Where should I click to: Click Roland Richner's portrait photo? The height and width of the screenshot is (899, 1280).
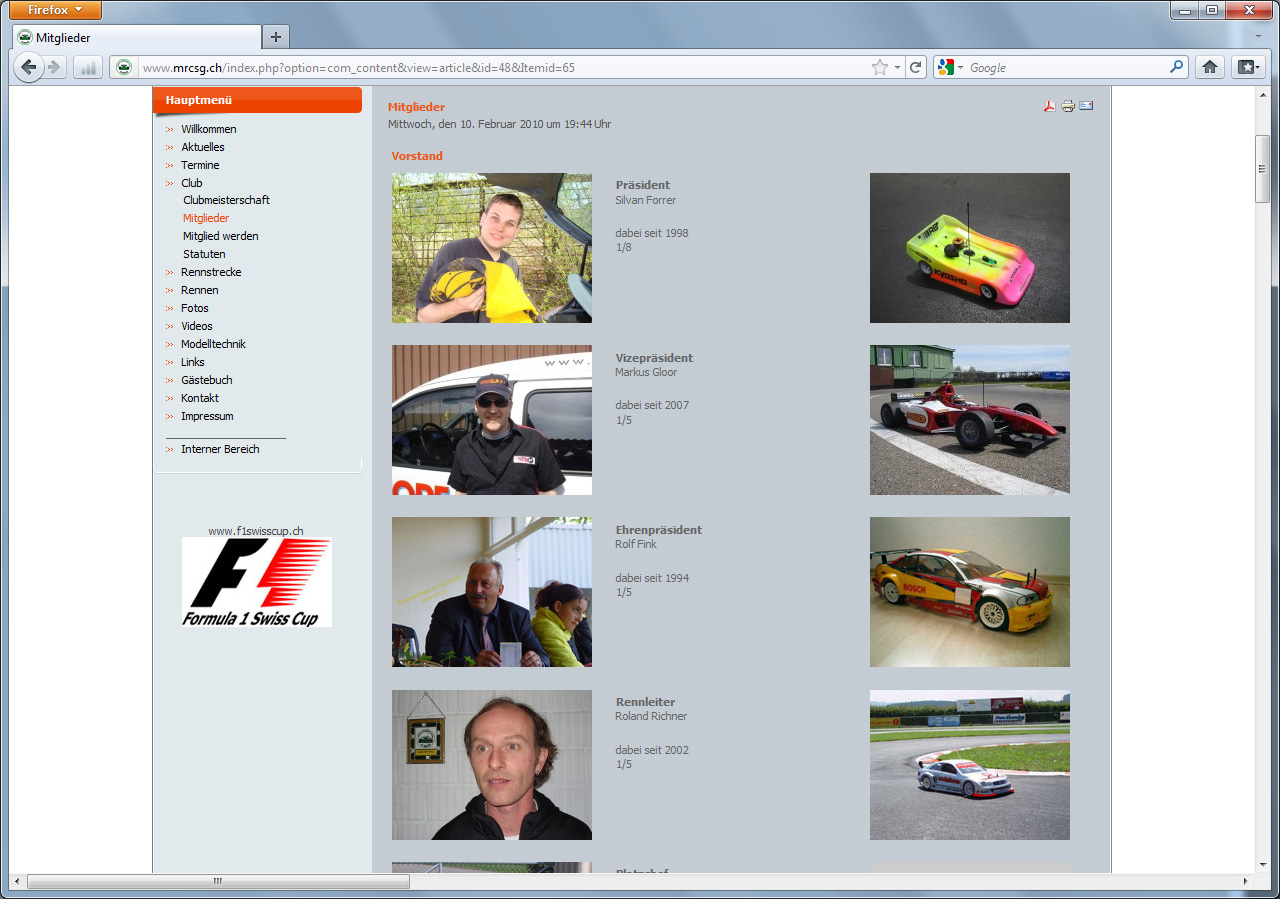[x=492, y=765]
